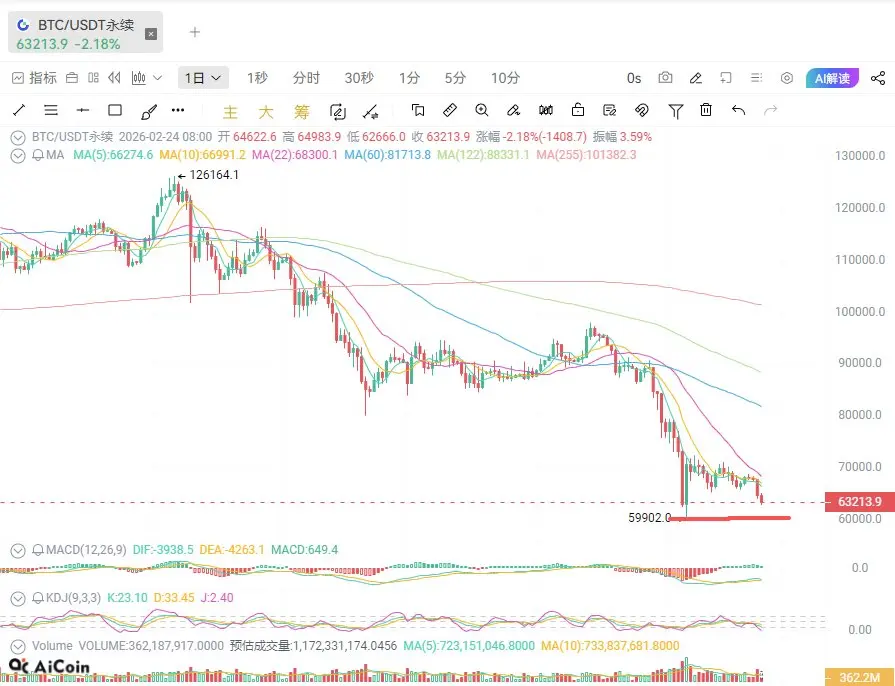Screen dimensions: 895x686
Task: Switch to the 分时 timeframe
Action: [x=306, y=78]
